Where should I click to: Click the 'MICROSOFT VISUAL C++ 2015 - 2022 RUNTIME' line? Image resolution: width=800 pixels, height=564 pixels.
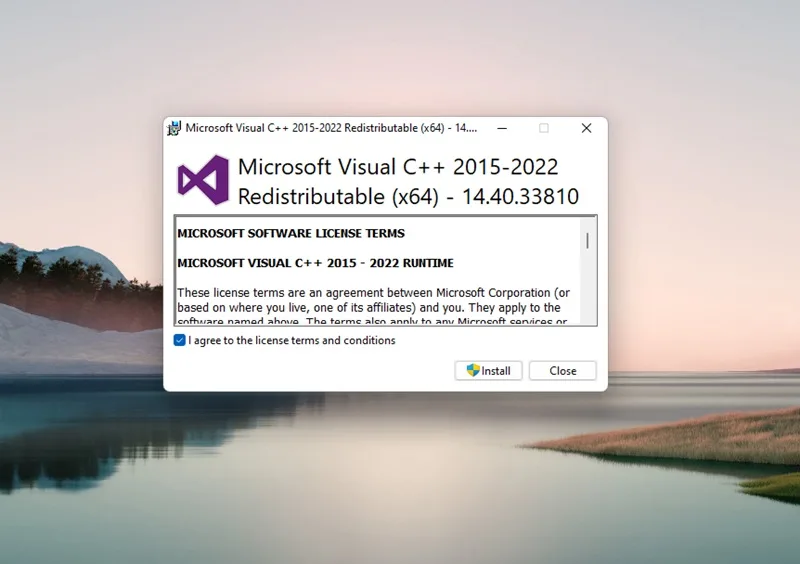(315, 263)
